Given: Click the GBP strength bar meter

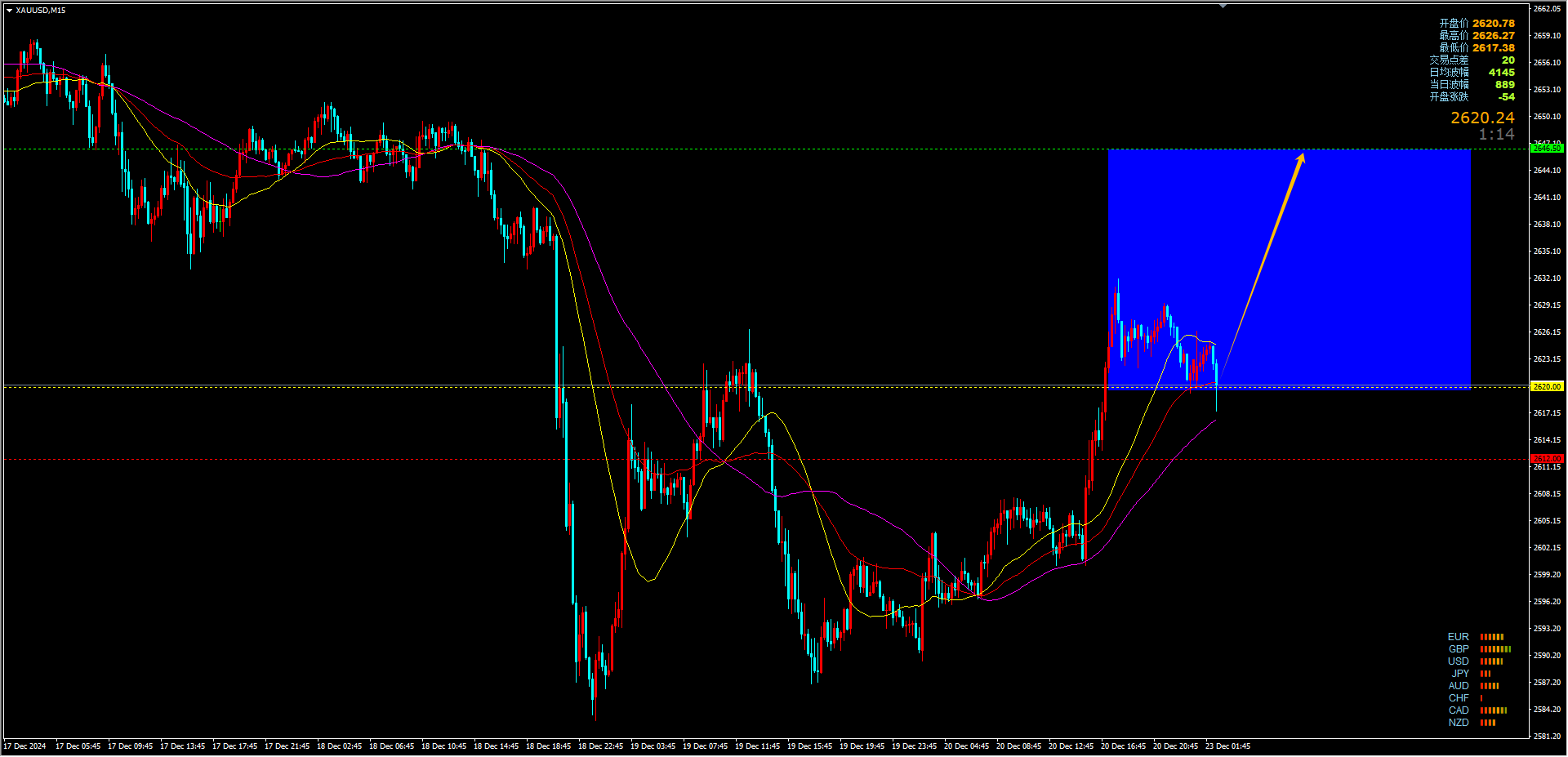Looking at the screenshot, I should [1495, 649].
